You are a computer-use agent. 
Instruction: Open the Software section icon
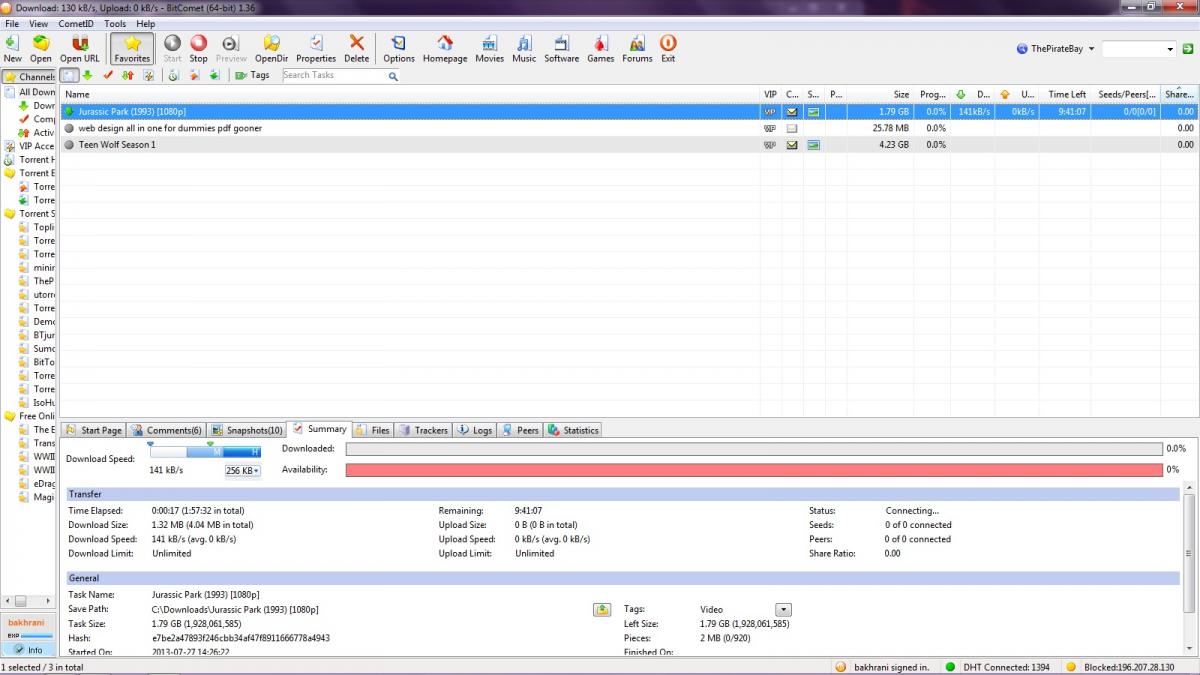coord(561,48)
